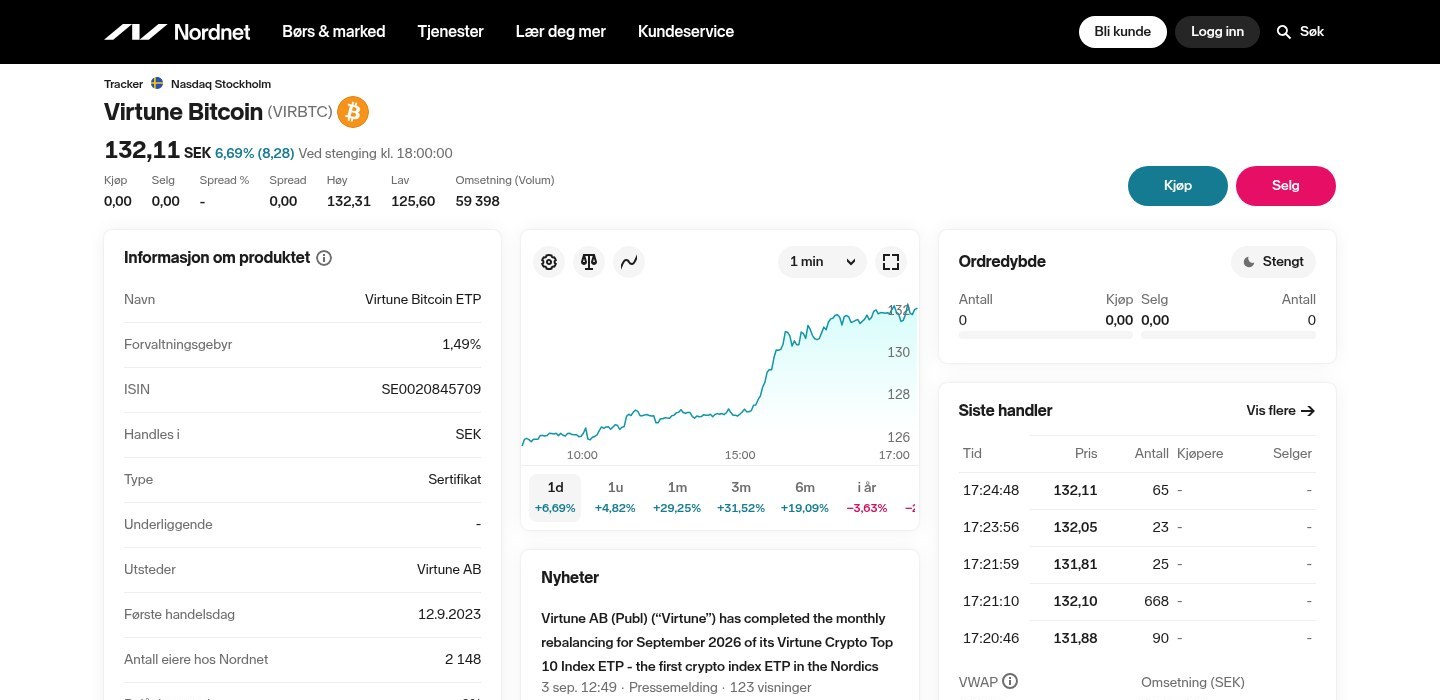Click the Pris column header

pyautogui.click(x=1086, y=453)
